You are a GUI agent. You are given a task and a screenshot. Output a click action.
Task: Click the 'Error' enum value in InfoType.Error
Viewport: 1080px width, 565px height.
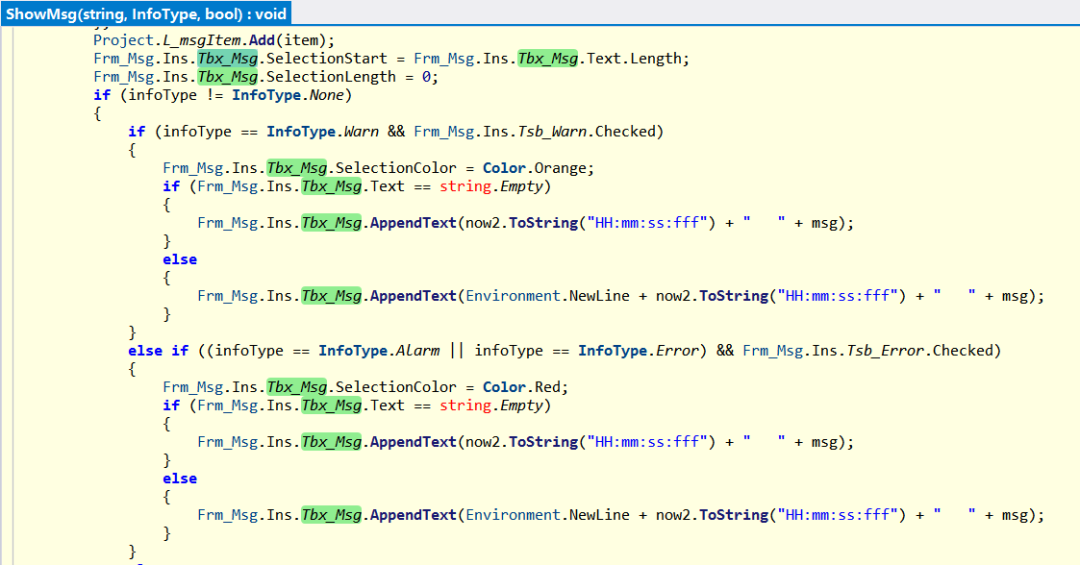tap(677, 351)
